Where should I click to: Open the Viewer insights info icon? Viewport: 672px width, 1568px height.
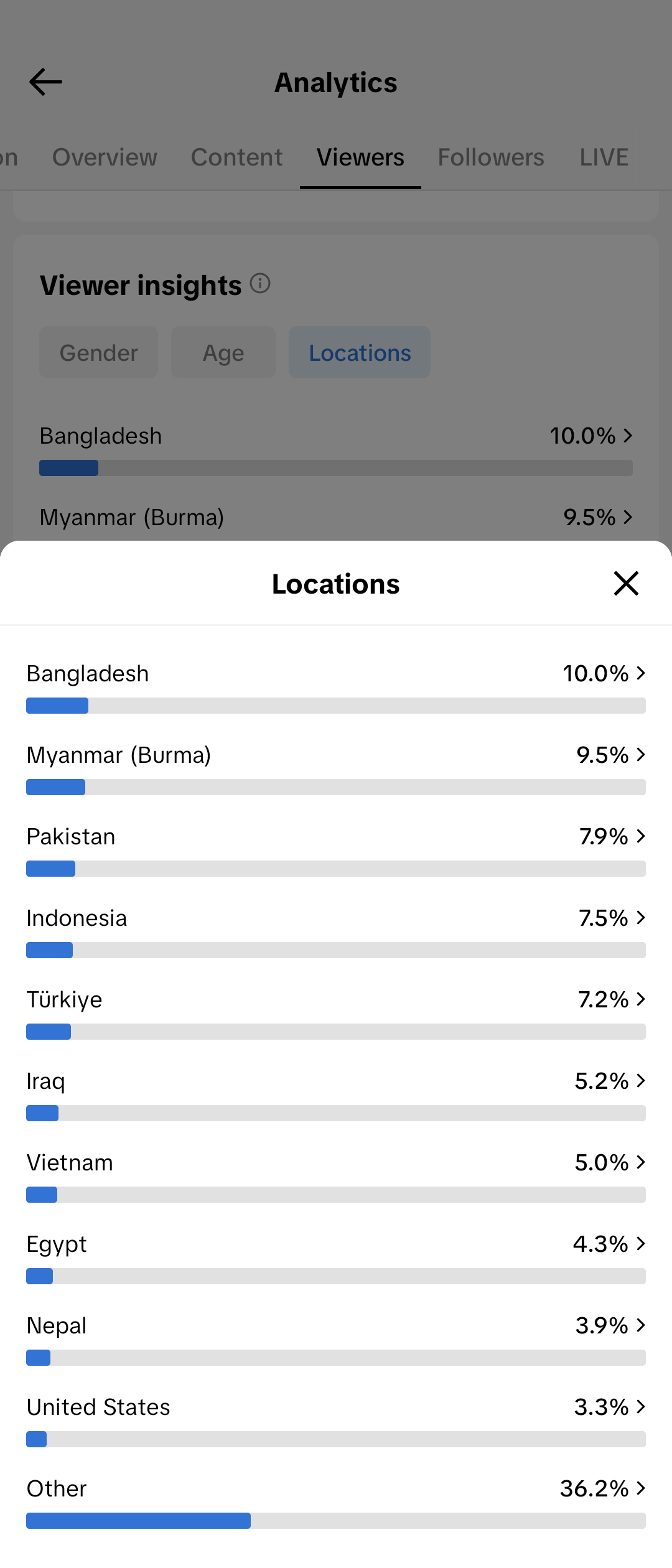click(x=260, y=284)
